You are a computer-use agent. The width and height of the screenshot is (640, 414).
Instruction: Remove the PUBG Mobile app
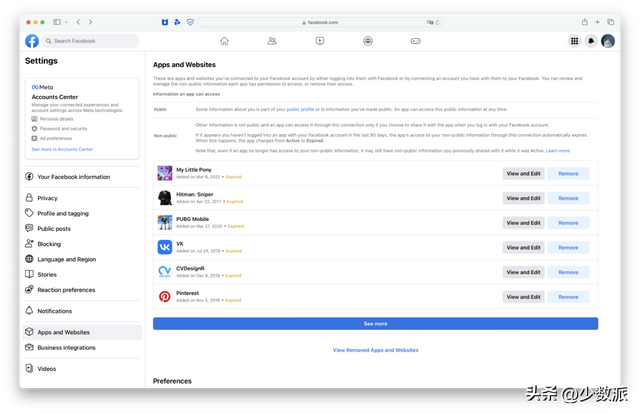click(568, 223)
